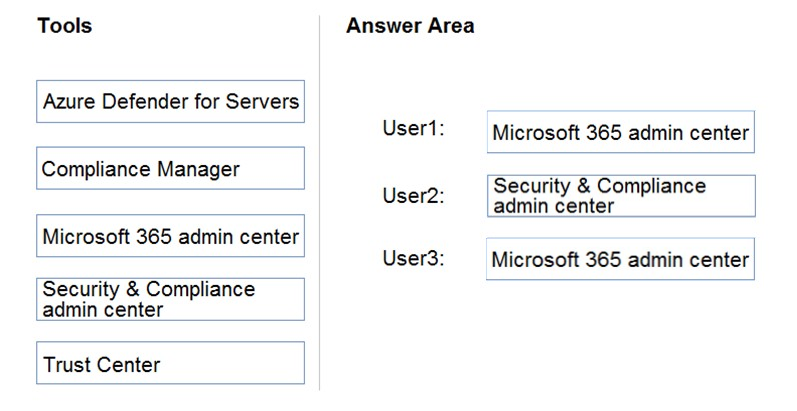797x411 pixels.
Task: Select the Azure Defender for Servers tool
Action: pyautogui.click(x=170, y=101)
